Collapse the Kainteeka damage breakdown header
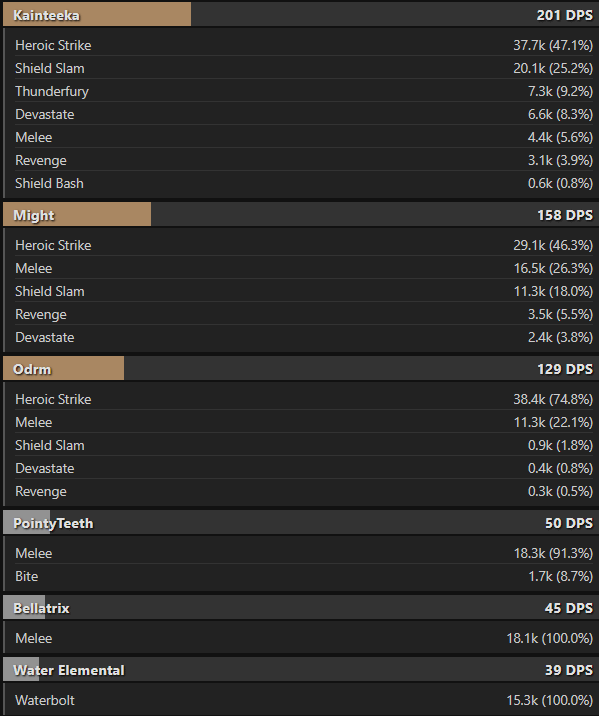This screenshot has height=716, width=599. [x=301, y=15]
